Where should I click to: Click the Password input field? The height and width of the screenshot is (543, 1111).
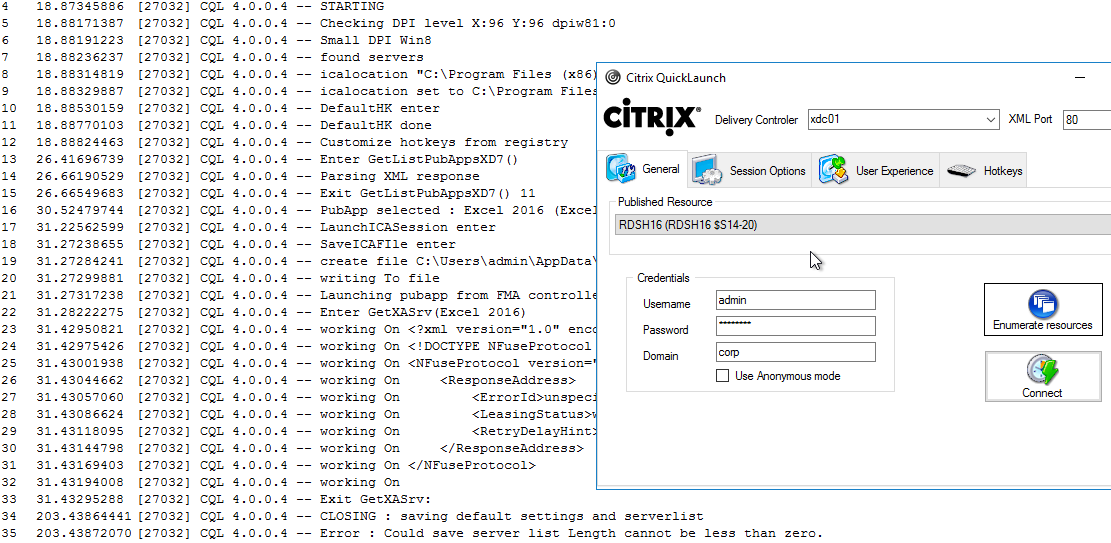(x=796, y=326)
